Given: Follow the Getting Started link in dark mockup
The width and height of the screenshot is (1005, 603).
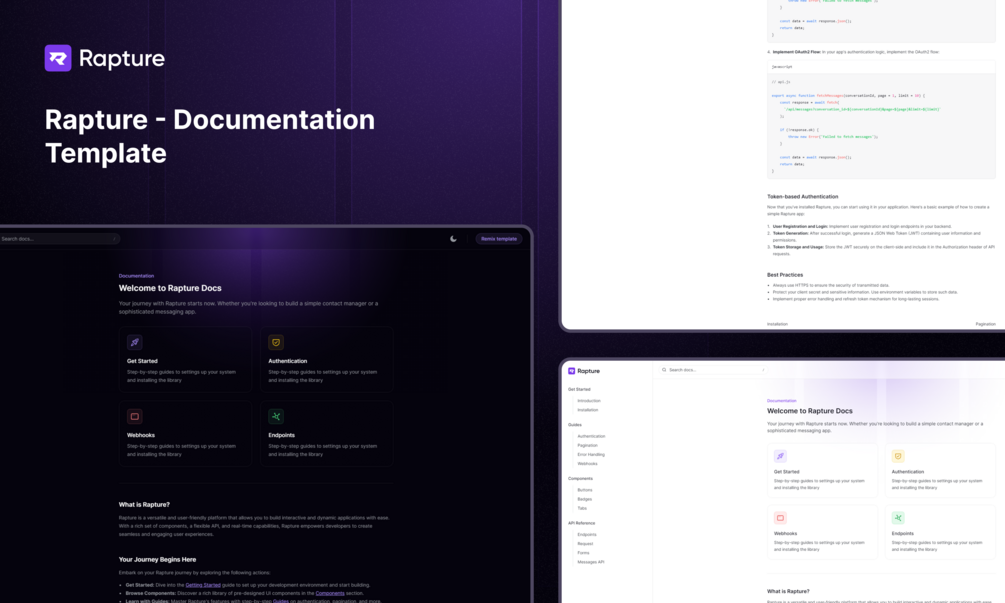Looking at the screenshot, I should pyautogui.click(x=203, y=585).
